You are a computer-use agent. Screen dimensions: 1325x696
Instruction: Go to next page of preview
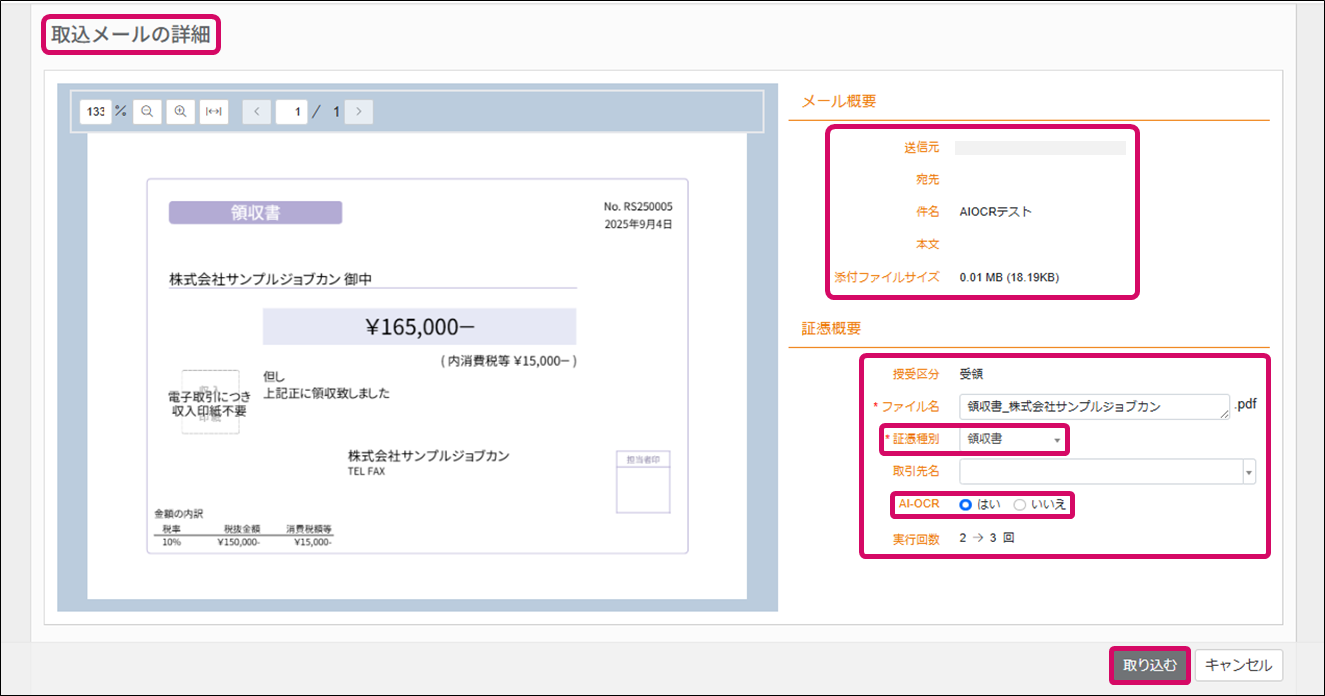(358, 112)
